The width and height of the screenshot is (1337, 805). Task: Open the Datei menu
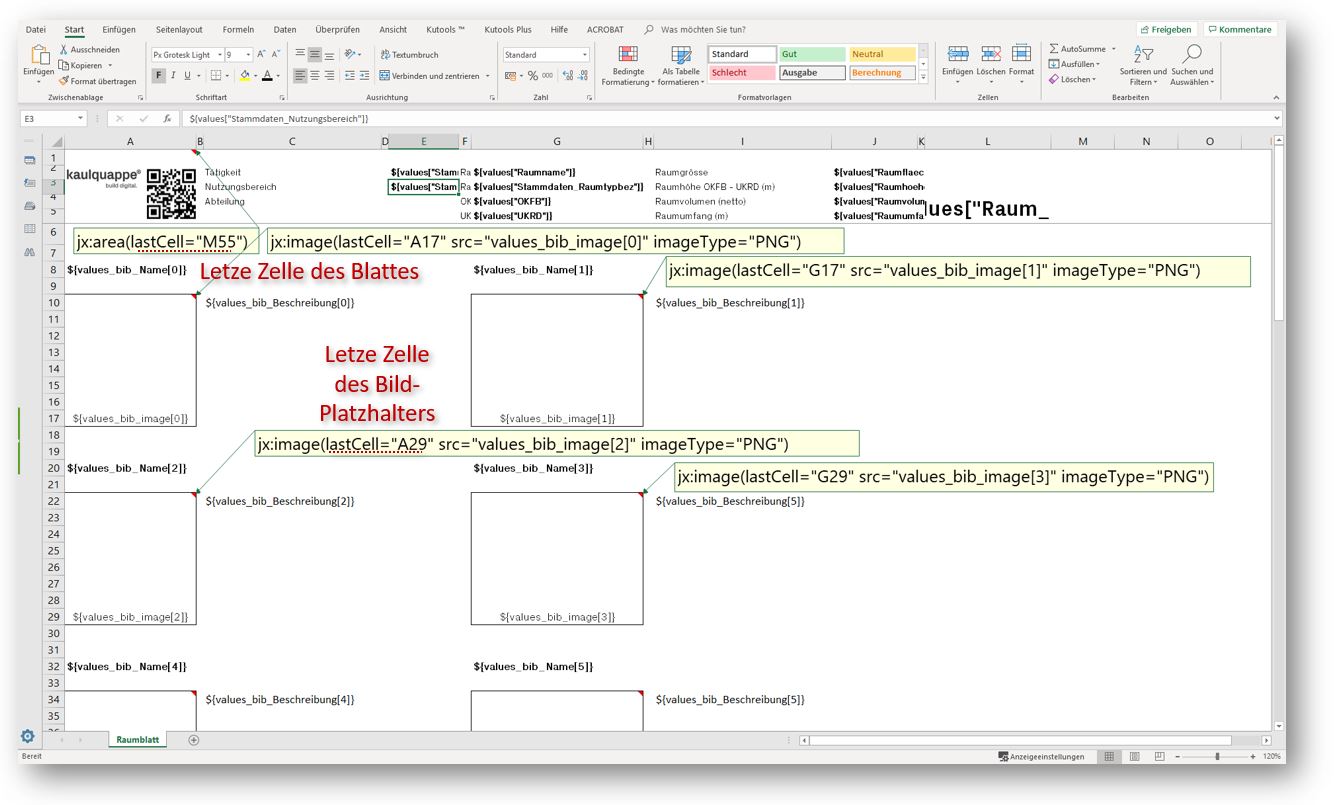pos(37,30)
